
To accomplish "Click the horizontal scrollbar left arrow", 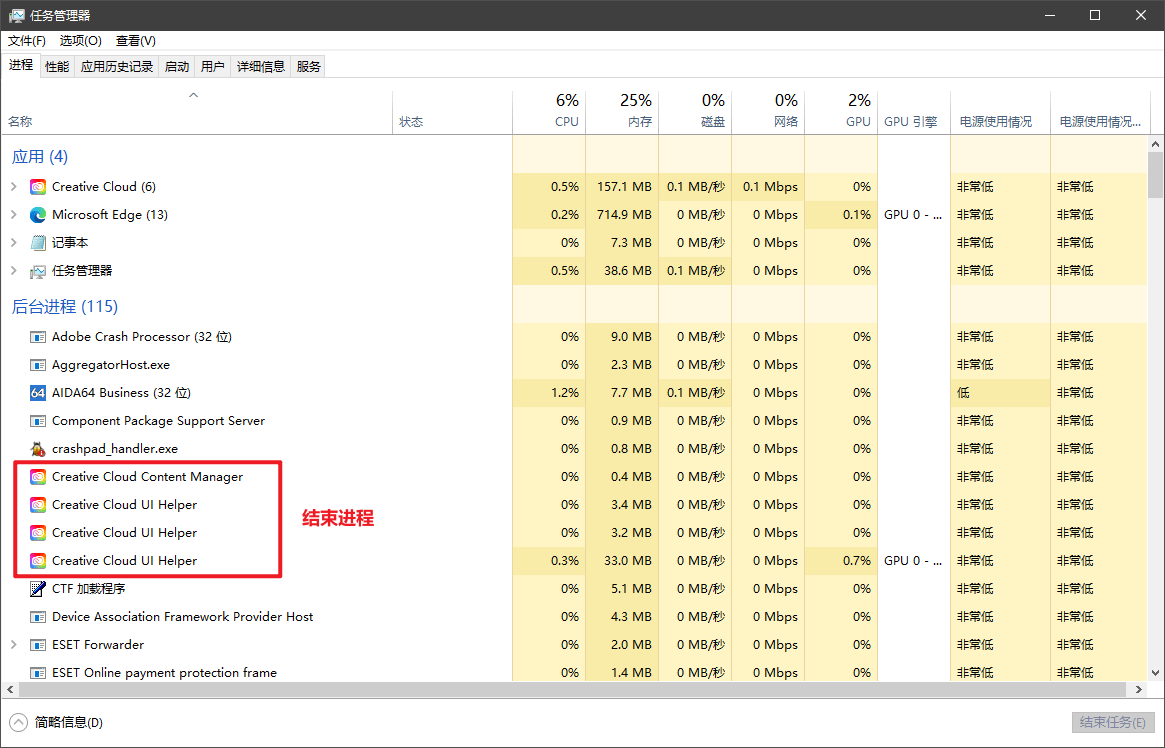I will click(x=10, y=689).
